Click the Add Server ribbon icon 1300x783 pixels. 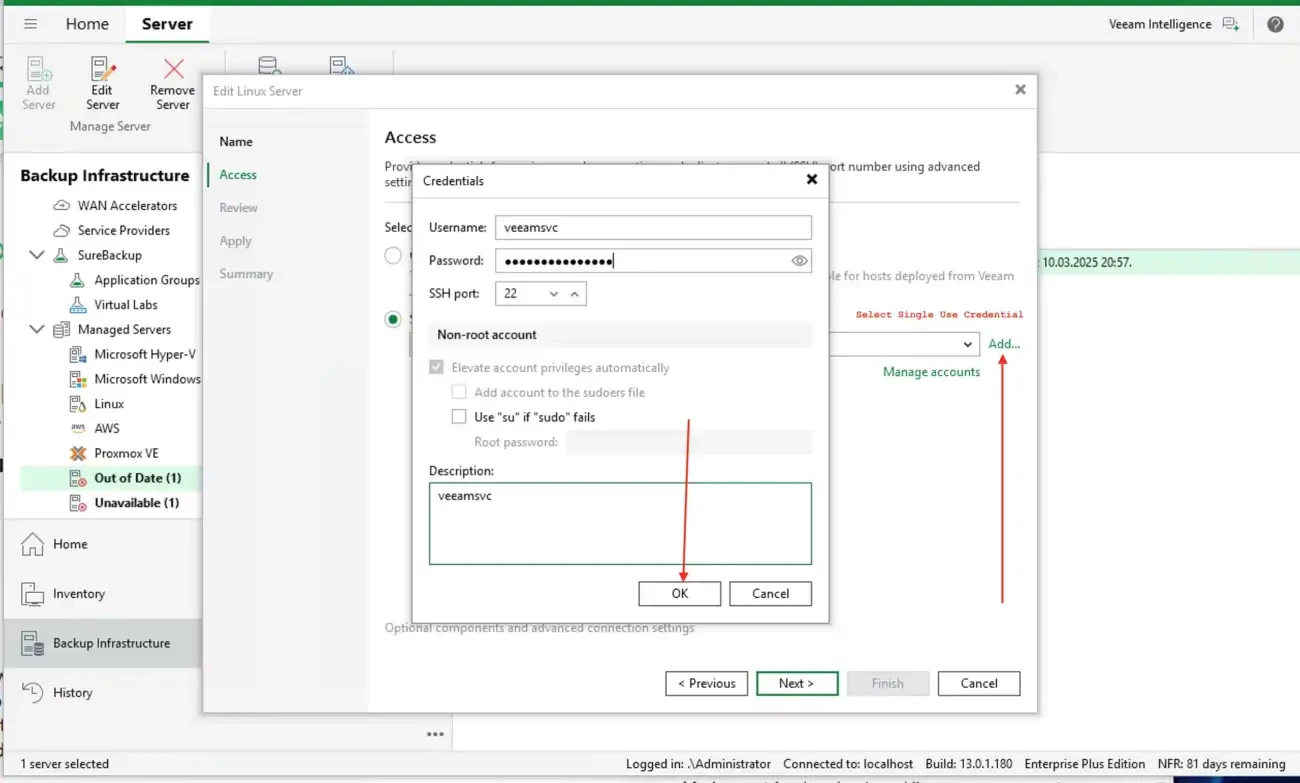[x=39, y=70]
